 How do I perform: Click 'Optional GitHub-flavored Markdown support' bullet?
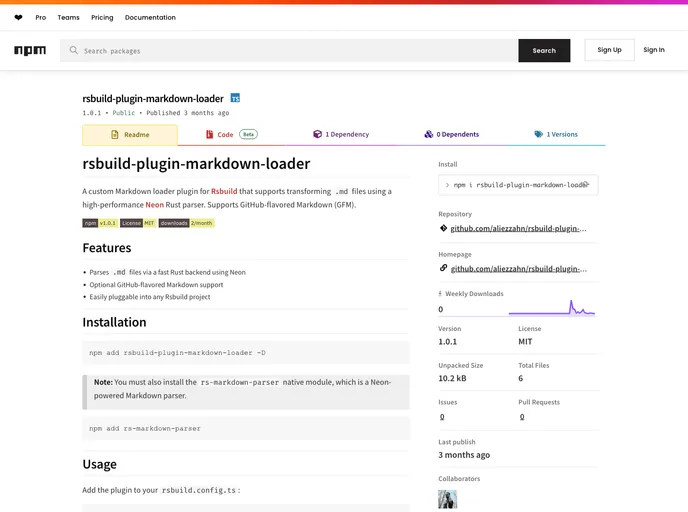click(x=156, y=285)
